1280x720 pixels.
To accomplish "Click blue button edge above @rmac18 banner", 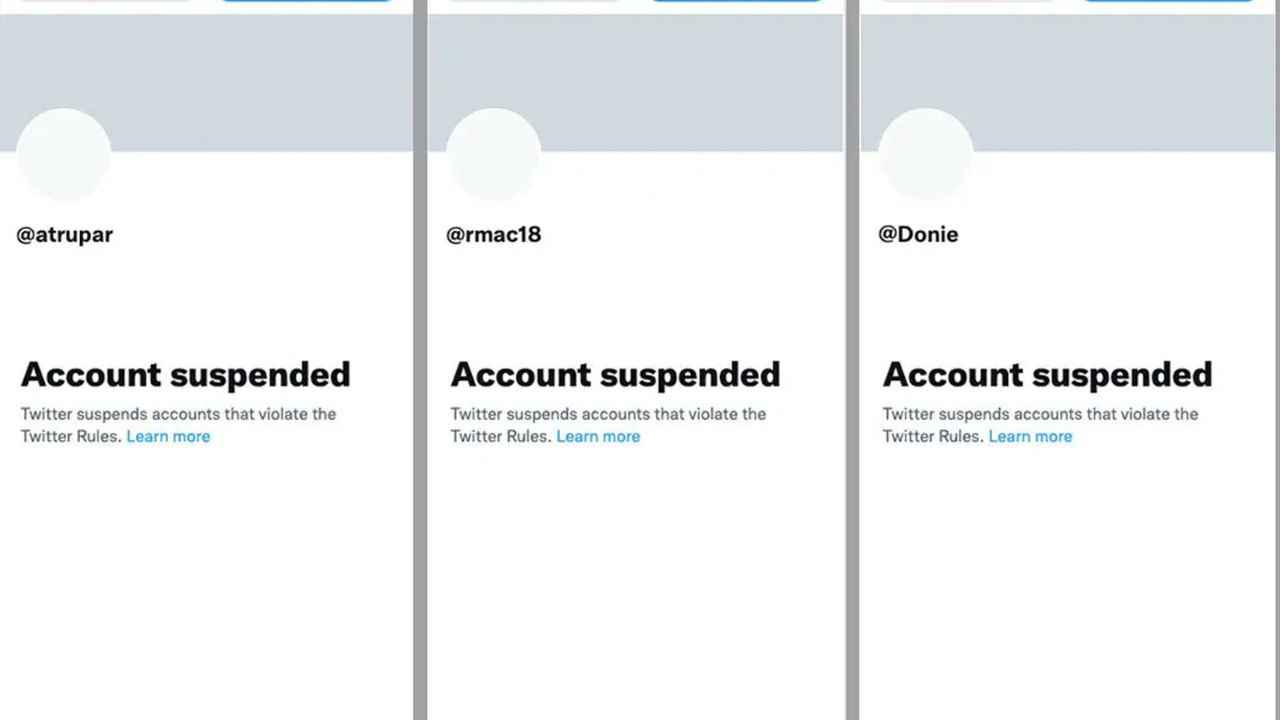I will pos(735,1).
